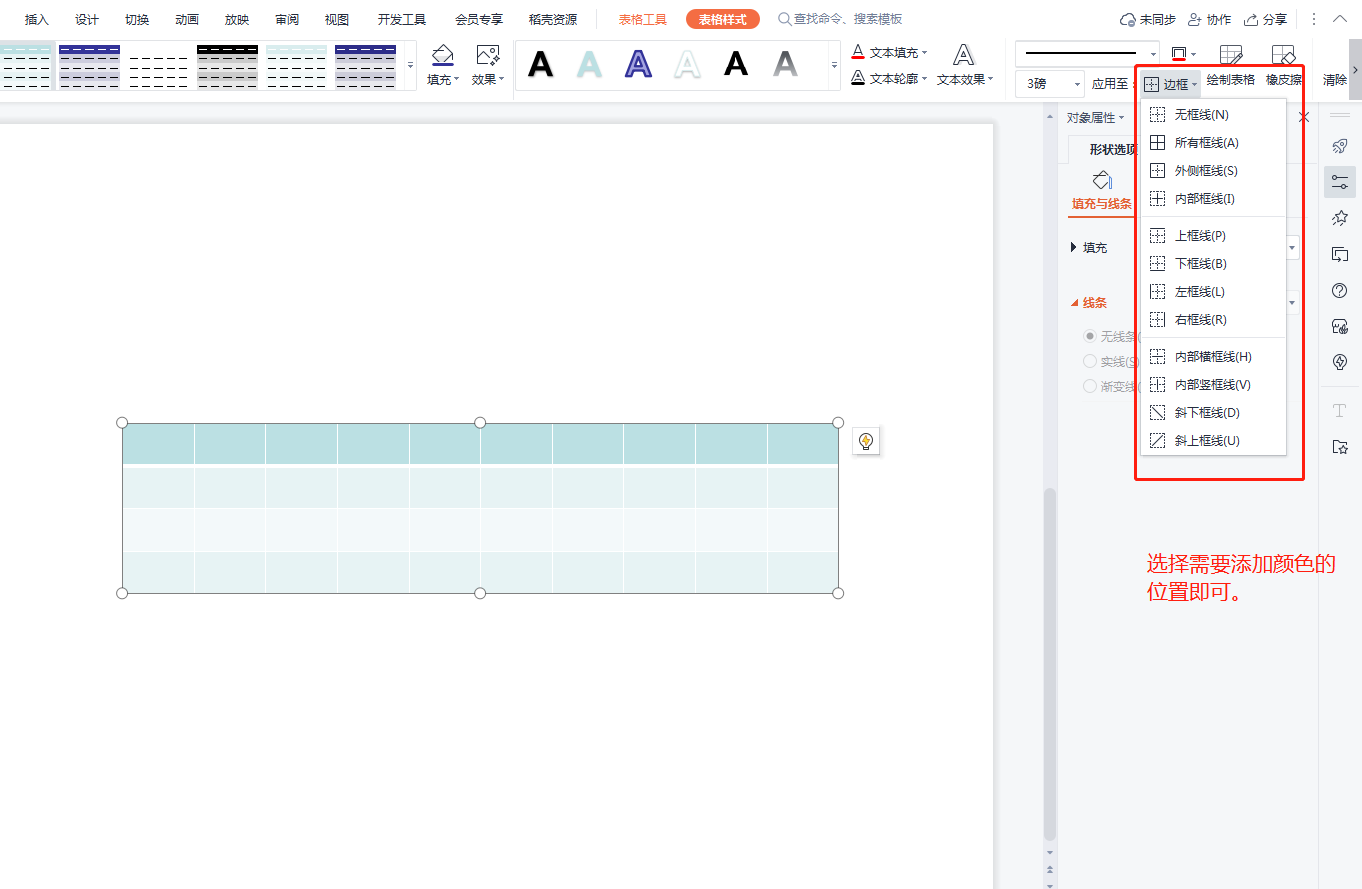Apply blue outlined WordArt style
1362x889 pixels.
(x=639, y=65)
